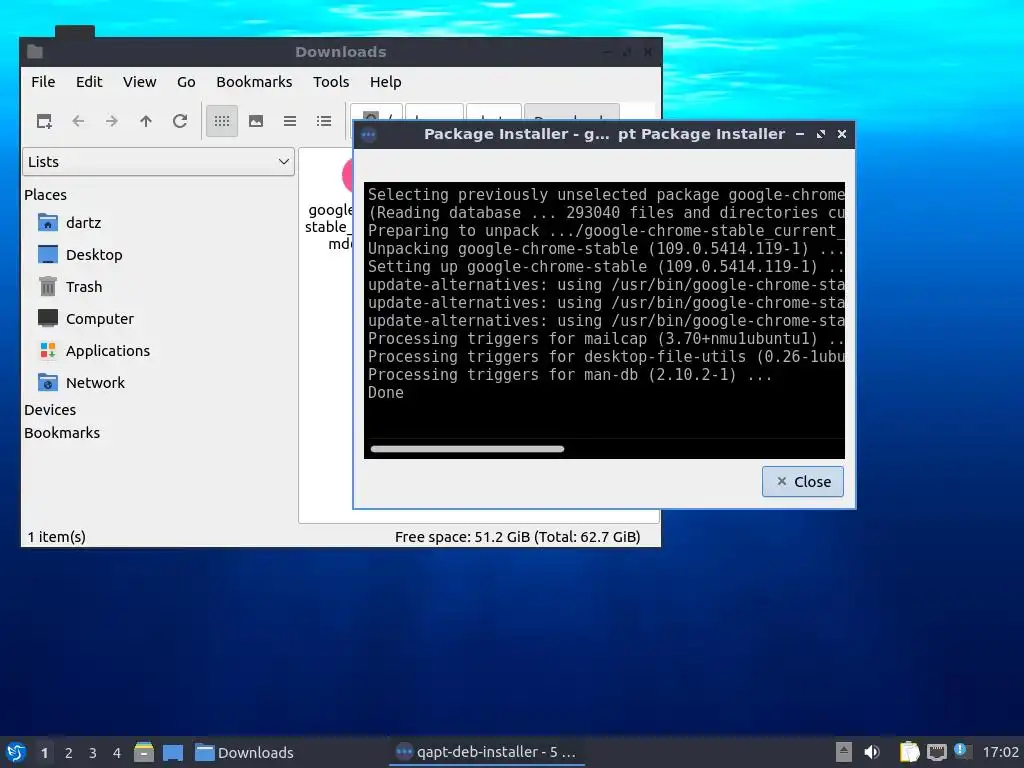
Task: Reload folder with the refresh icon
Action: pyautogui.click(x=180, y=121)
